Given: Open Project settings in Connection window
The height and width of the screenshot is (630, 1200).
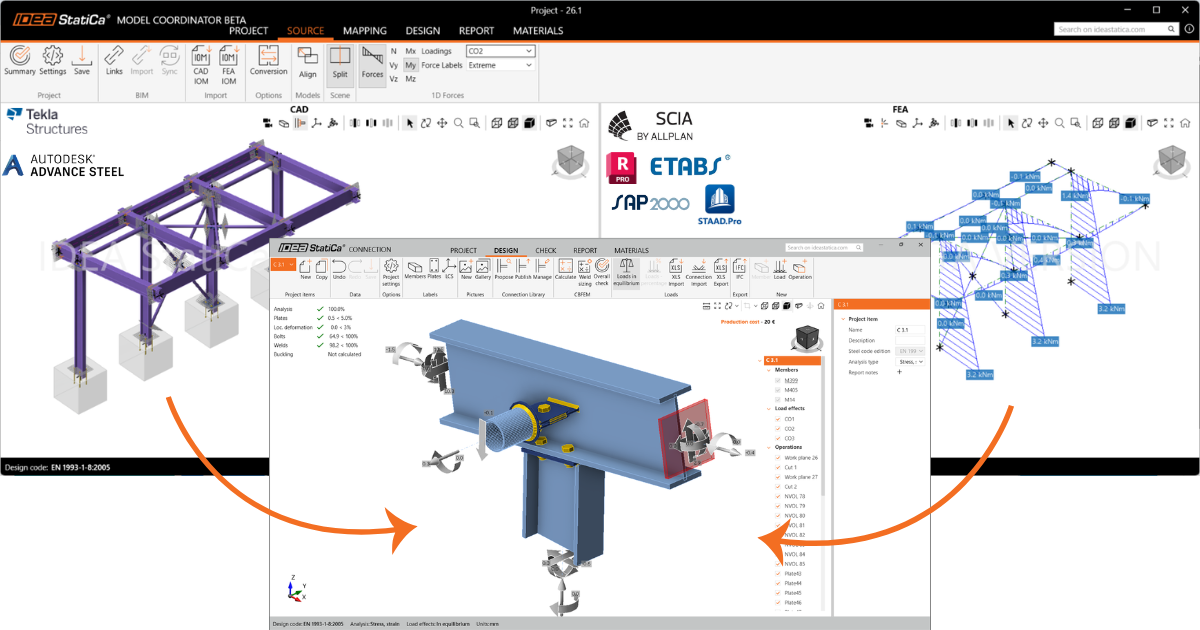Looking at the screenshot, I should point(391,270).
